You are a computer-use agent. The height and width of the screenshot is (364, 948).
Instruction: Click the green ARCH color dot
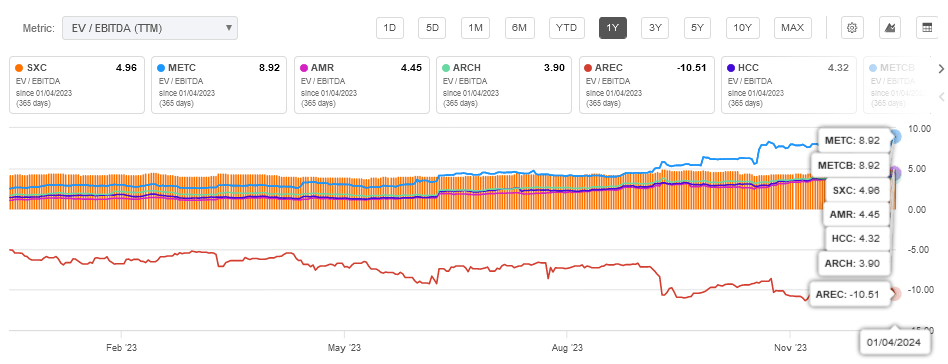click(447, 68)
